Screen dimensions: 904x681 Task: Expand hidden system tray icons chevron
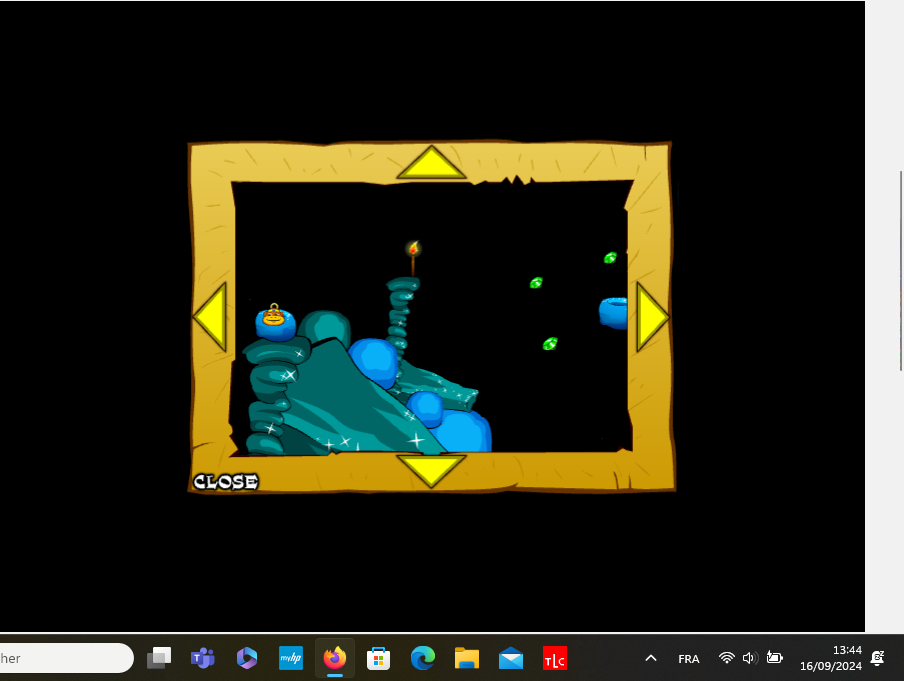pos(651,658)
